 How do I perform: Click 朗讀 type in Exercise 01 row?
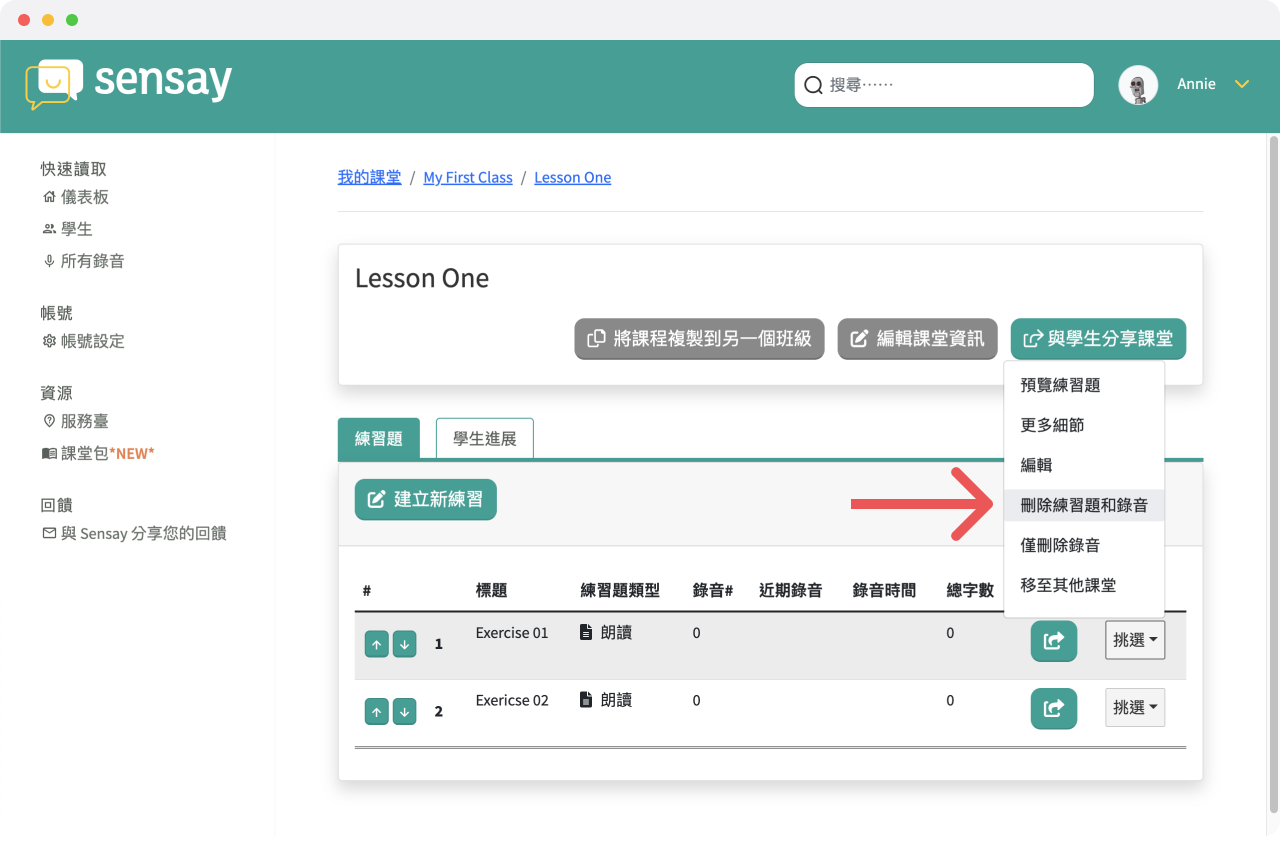click(x=606, y=633)
